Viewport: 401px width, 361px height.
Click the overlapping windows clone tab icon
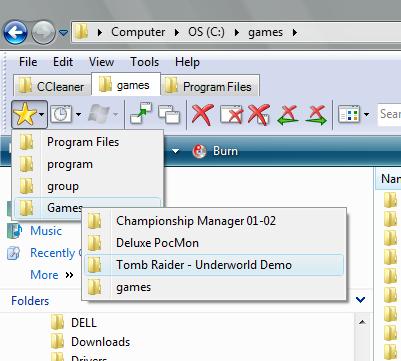pos(169,114)
